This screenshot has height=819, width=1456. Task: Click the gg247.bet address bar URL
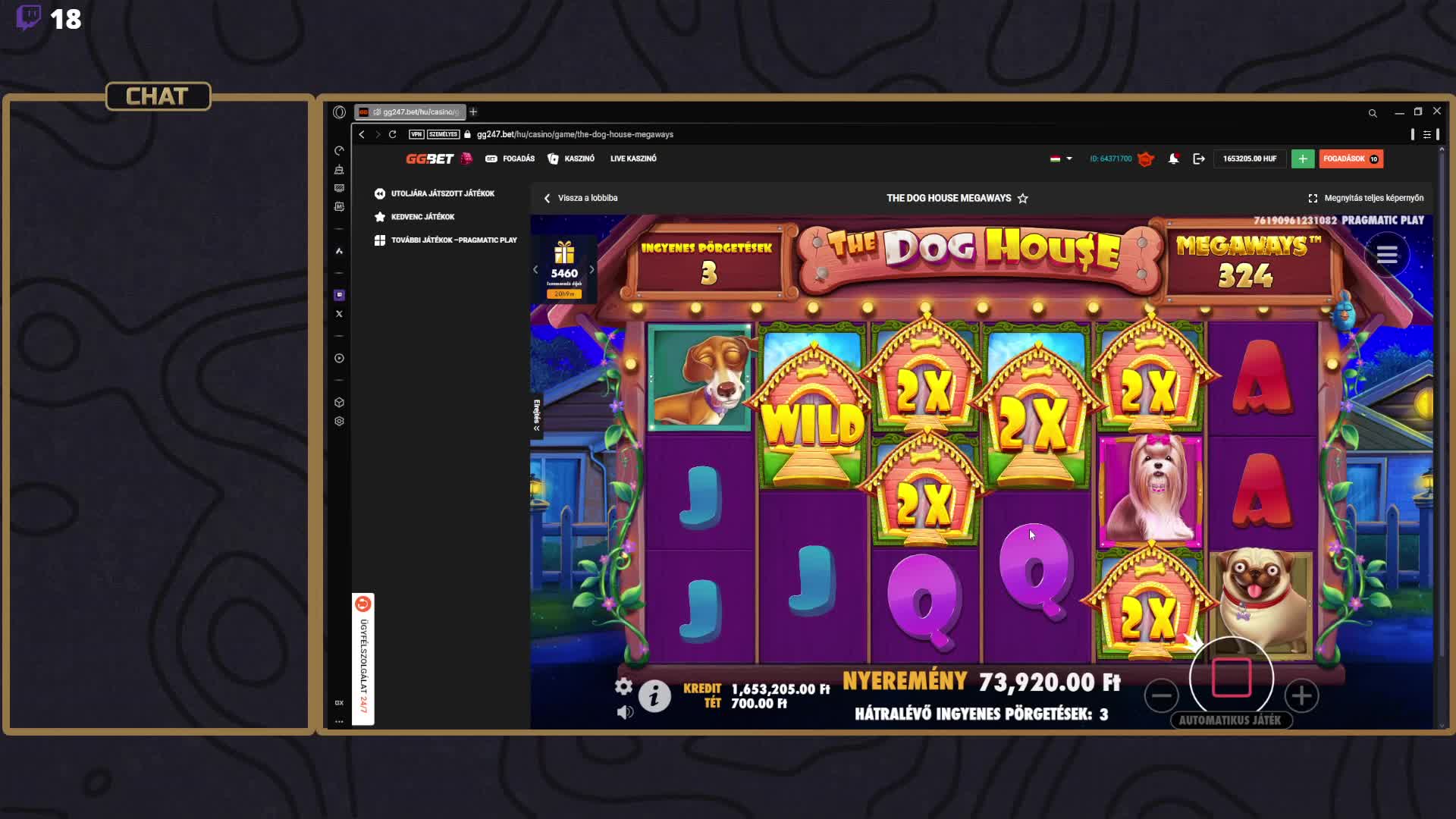[x=575, y=134]
